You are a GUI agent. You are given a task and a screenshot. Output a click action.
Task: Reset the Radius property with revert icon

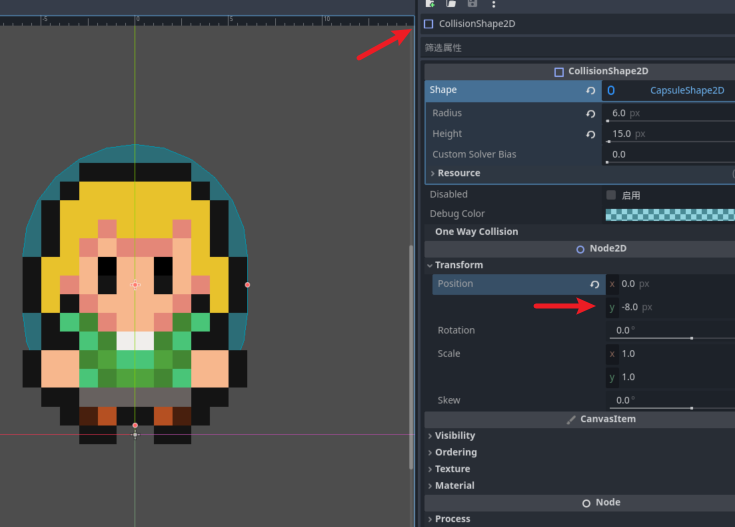coord(591,114)
